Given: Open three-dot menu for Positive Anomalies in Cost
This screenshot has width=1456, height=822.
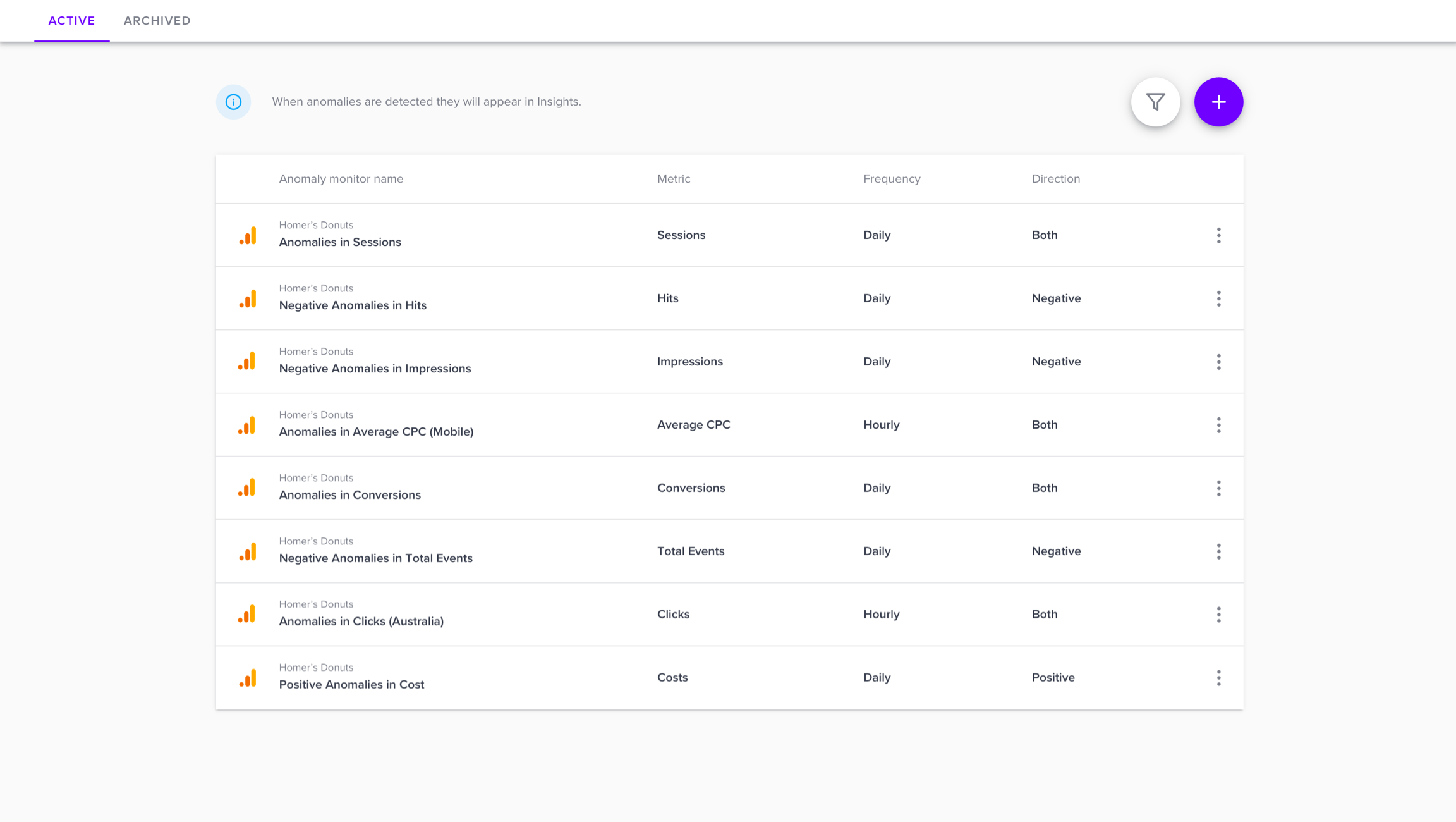Looking at the screenshot, I should point(1218,678).
